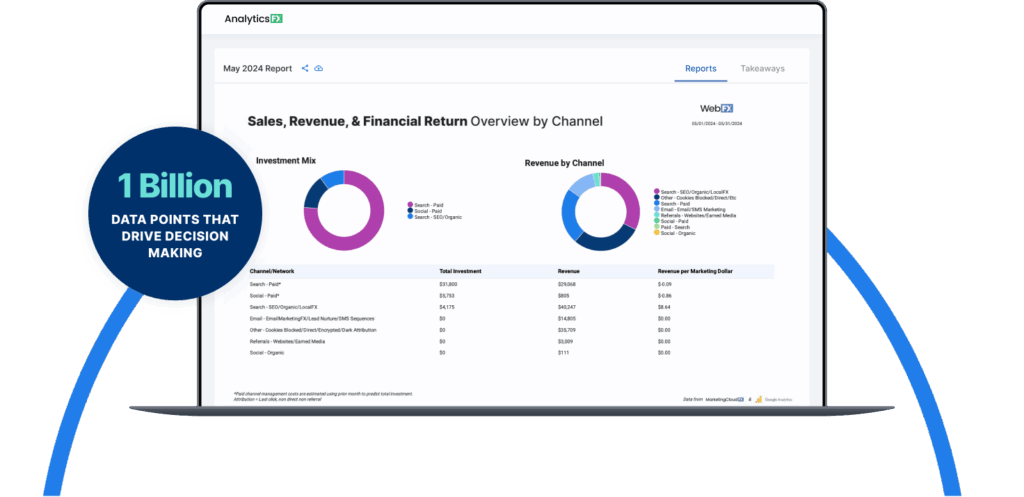Click the share icon beside May 2024 Report

point(305,69)
